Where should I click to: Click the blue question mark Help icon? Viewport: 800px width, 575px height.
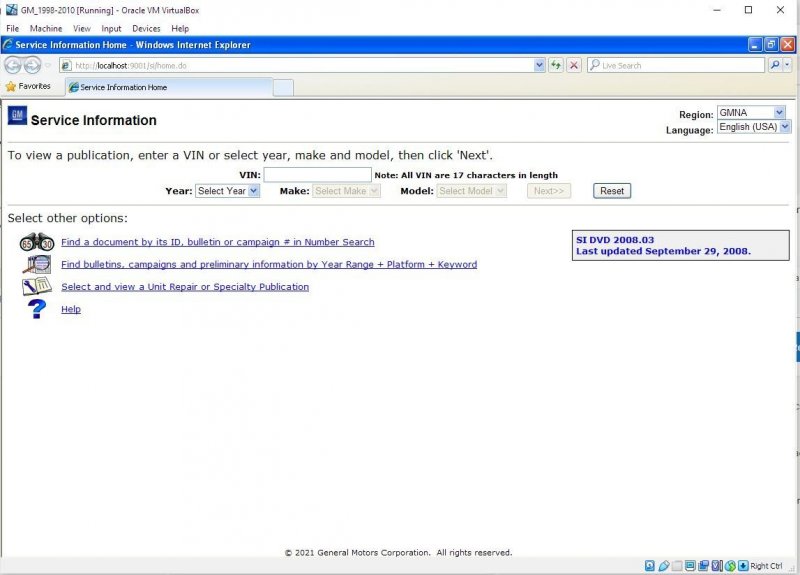[37, 309]
